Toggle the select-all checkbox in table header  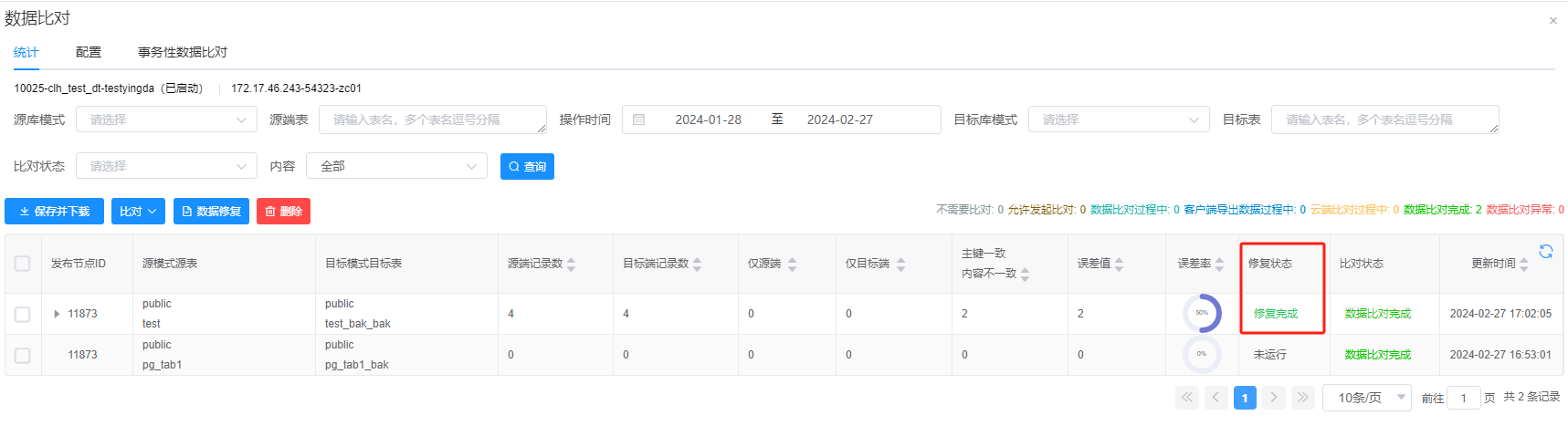click(x=23, y=264)
